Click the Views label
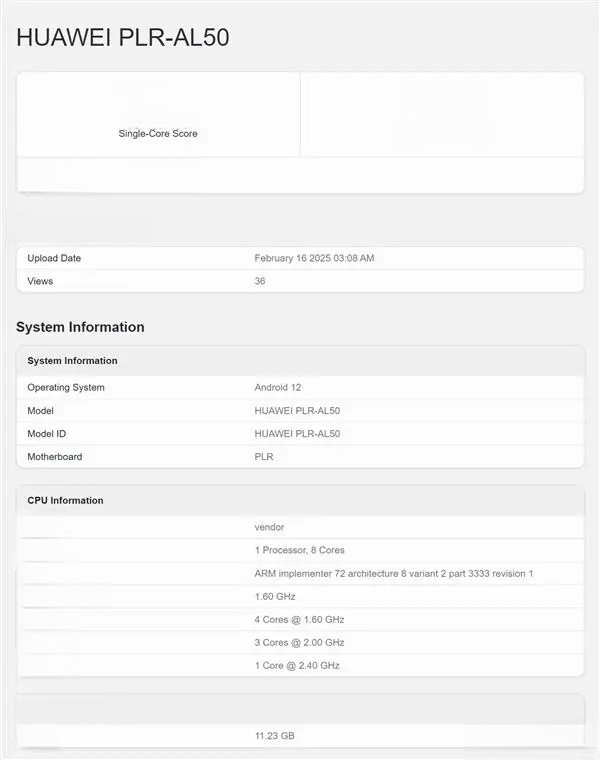The width and height of the screenshot is (600, 760). tap(40, 281)
